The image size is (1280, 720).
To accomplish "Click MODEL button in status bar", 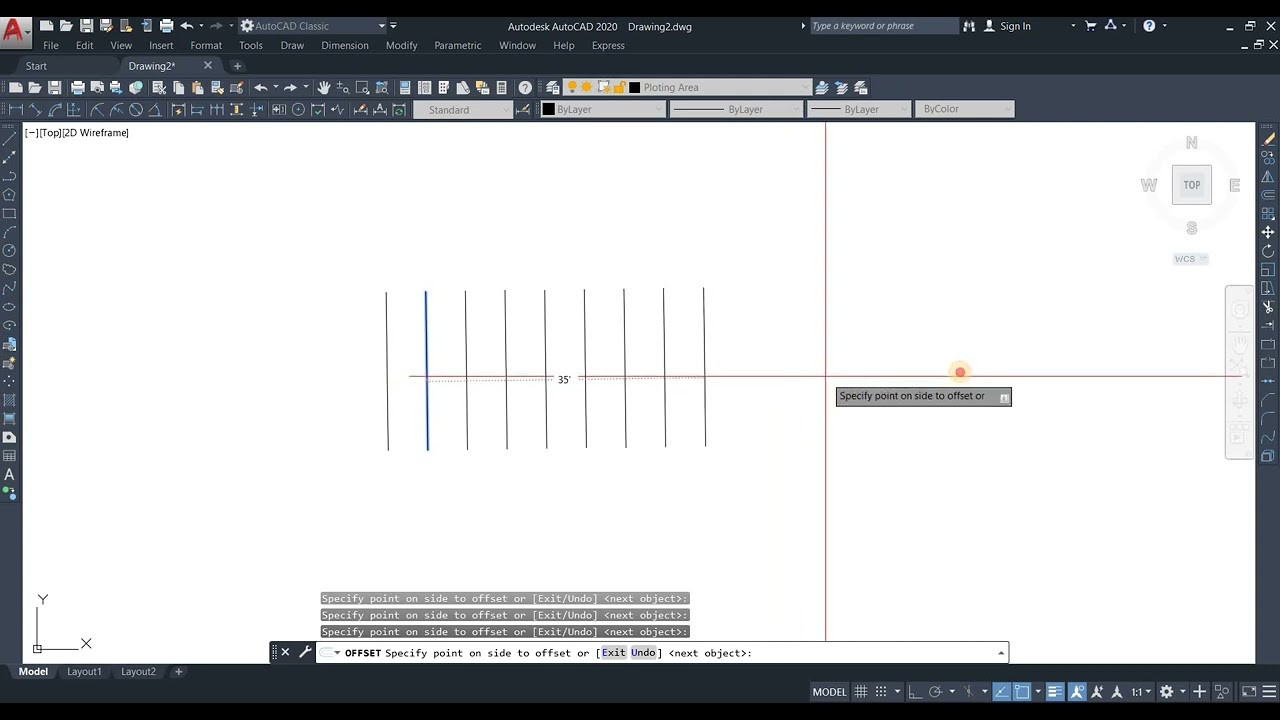I will point(829,691).
